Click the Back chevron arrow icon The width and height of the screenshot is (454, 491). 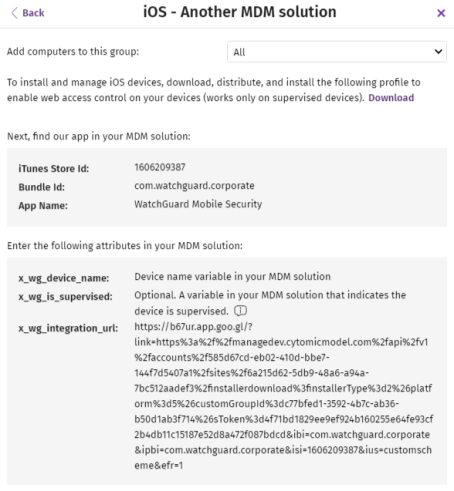tap(14, 13)
